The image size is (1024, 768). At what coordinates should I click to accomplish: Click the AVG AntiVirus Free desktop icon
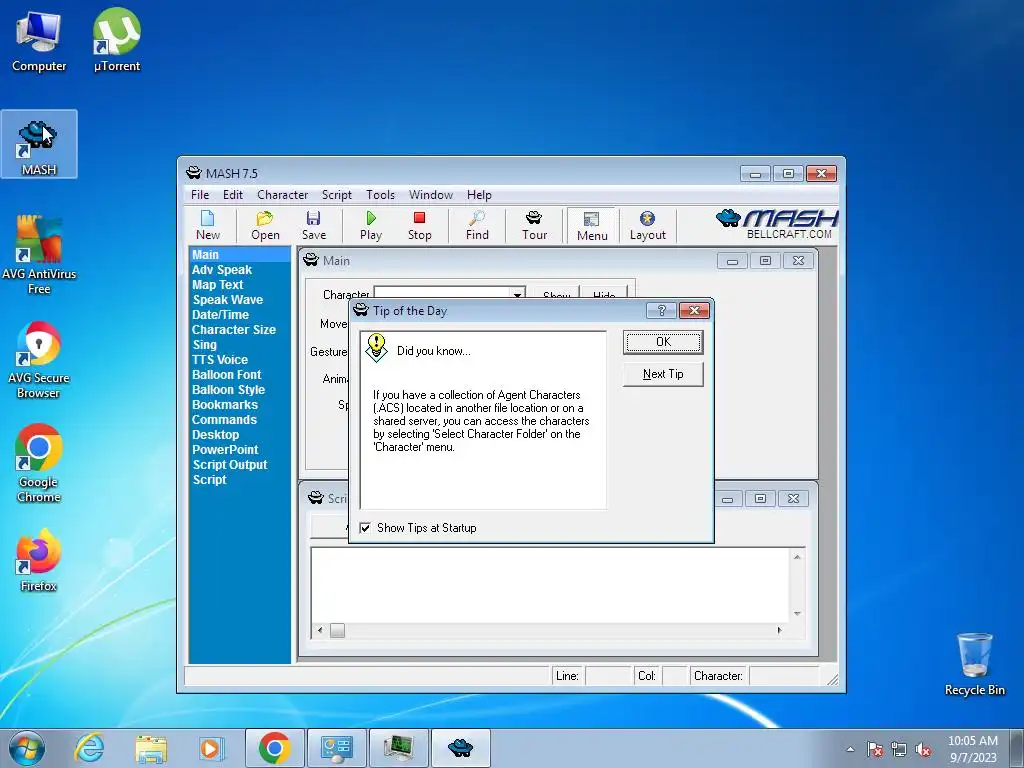coord(39,255)
